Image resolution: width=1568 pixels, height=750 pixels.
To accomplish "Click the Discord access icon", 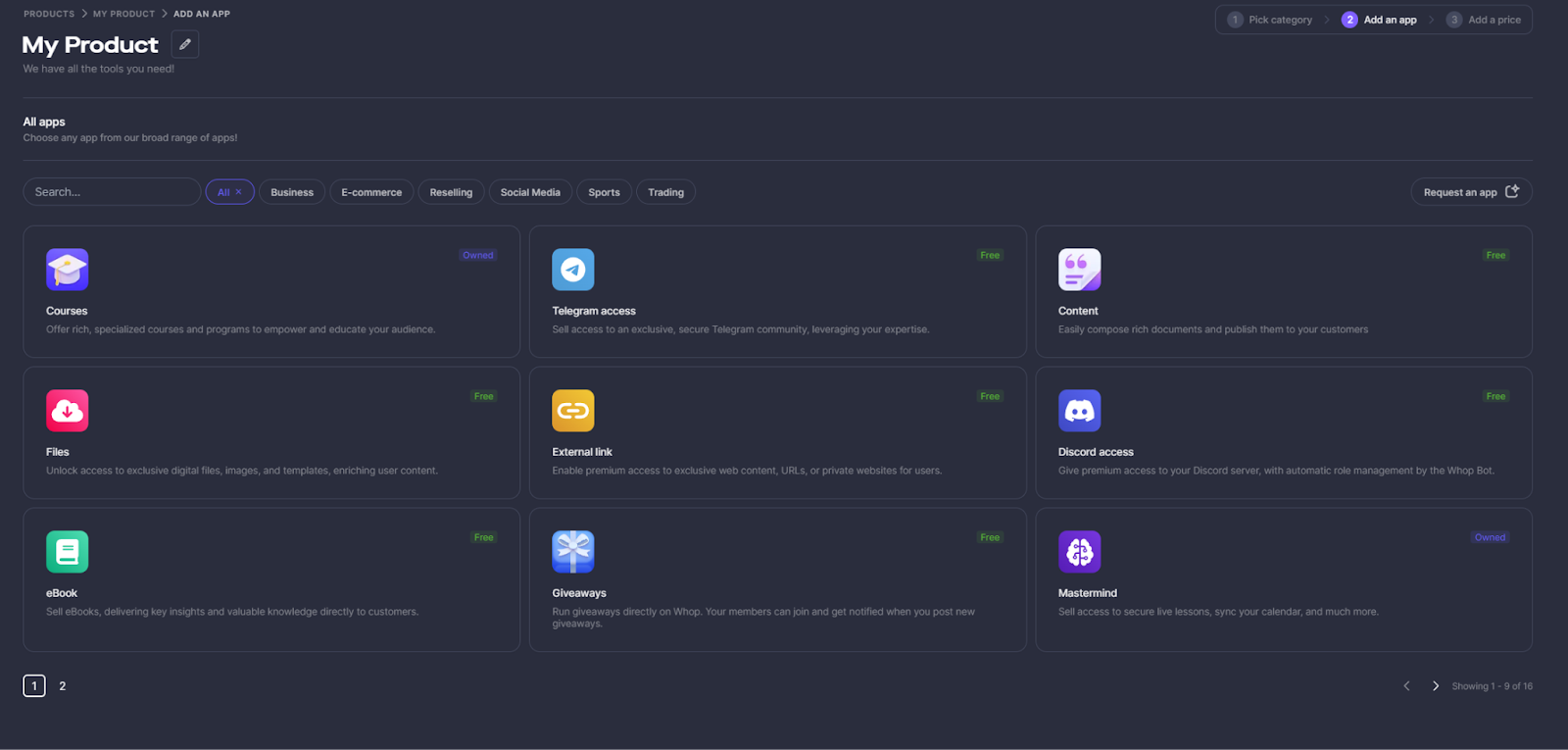I will tap(1079, 411).
